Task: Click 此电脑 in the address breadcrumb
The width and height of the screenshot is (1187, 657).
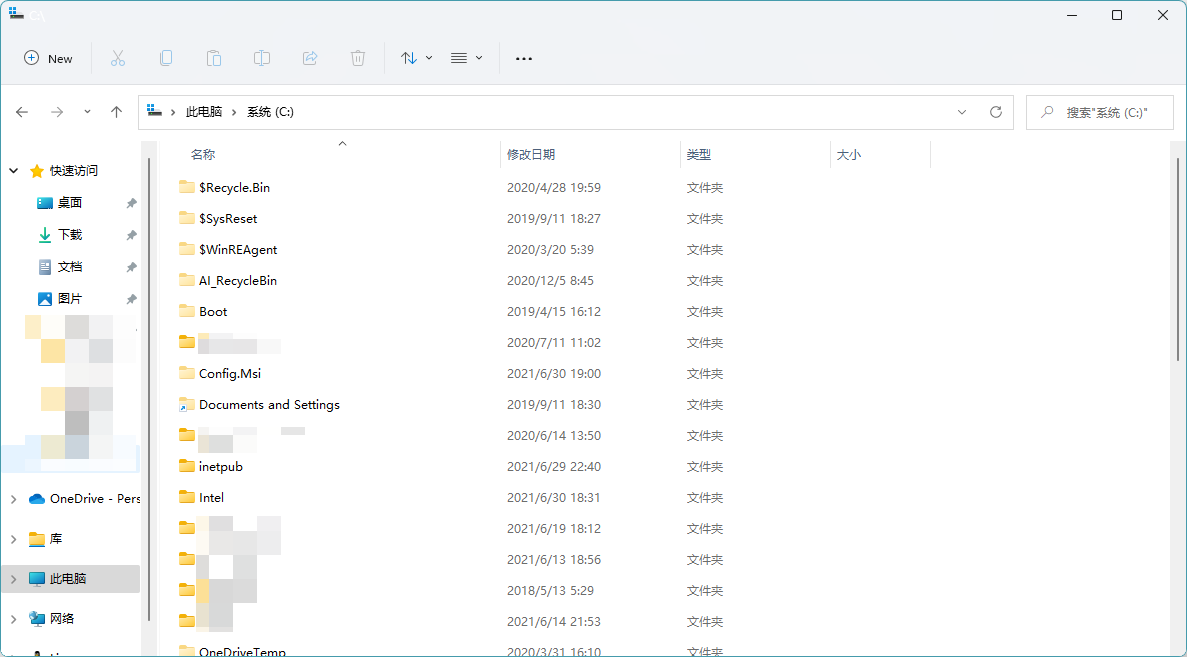Action: [x=204, y=112]
